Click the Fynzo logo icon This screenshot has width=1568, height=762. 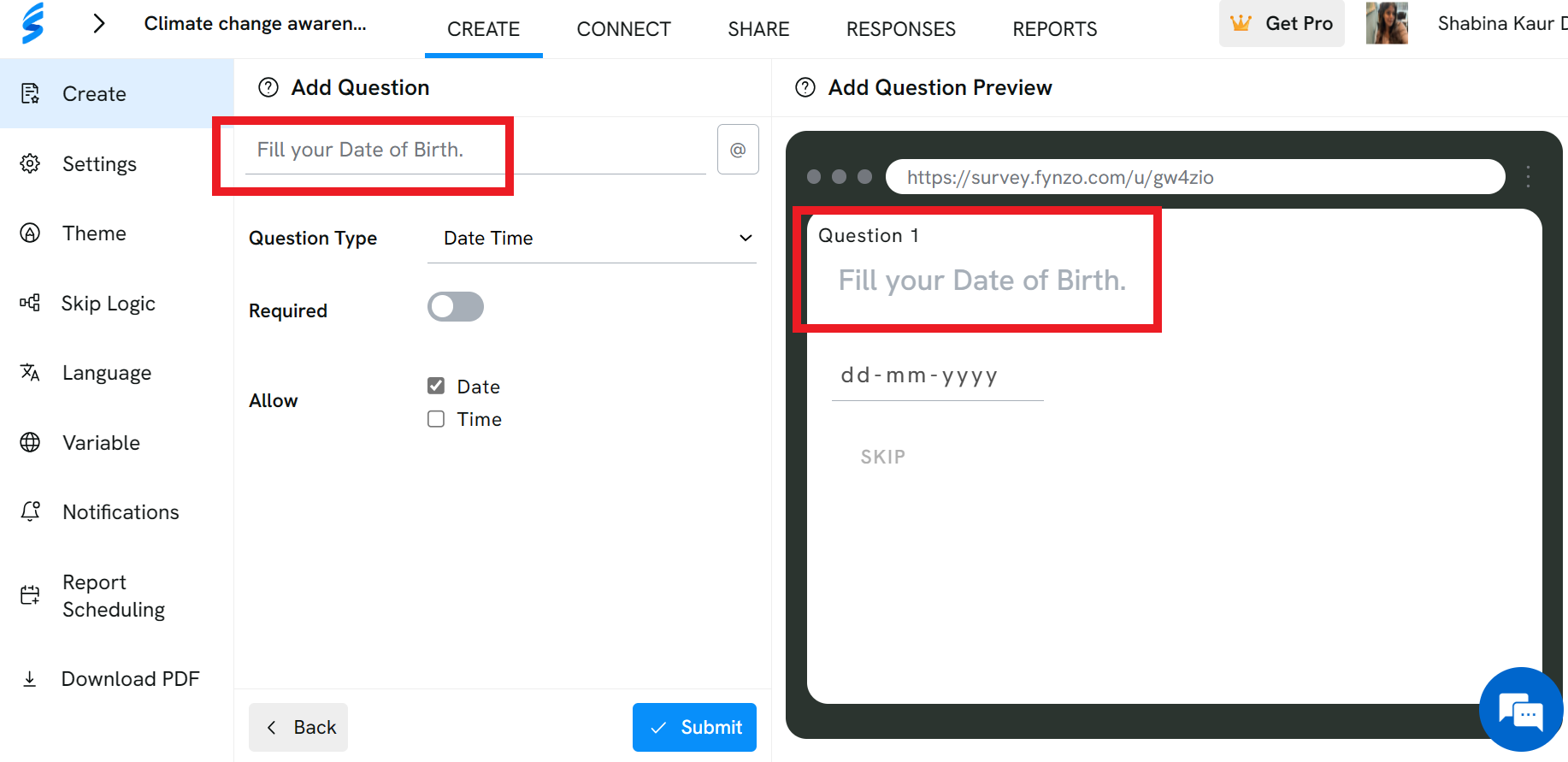click(x=32, y=23)
